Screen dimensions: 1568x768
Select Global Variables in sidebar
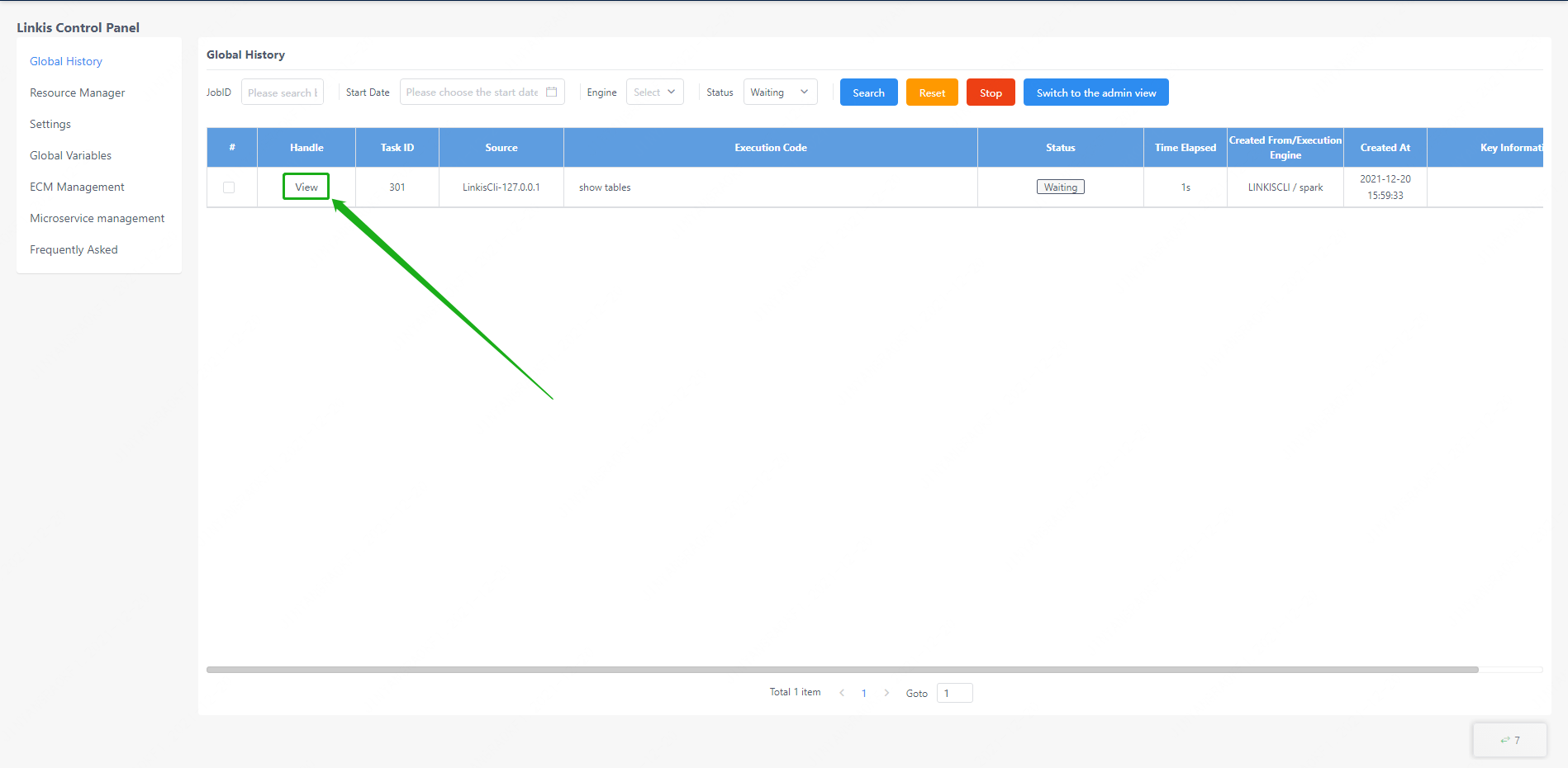[x=70, y=155]
